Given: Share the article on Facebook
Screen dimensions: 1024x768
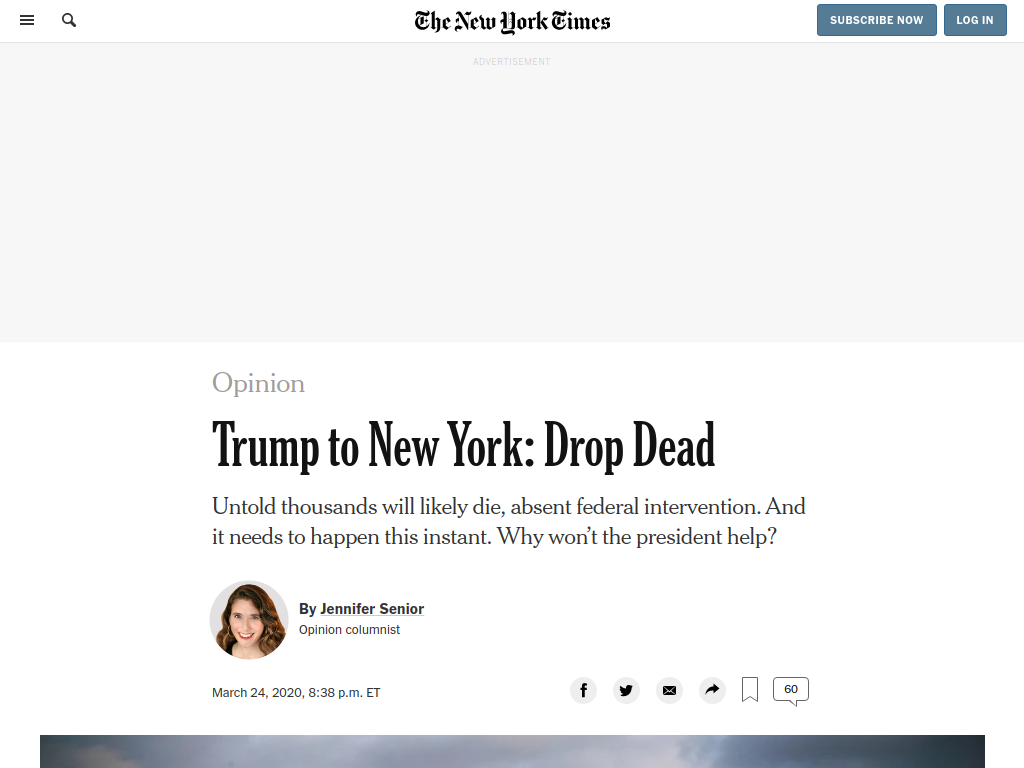Looking at the screenshot, I should (583, 690).
